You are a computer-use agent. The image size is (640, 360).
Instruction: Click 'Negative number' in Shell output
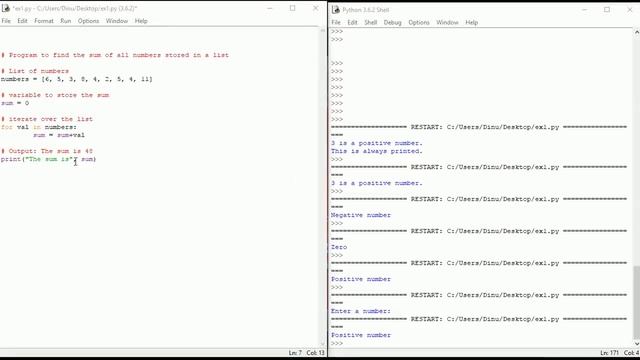(361, 215)
